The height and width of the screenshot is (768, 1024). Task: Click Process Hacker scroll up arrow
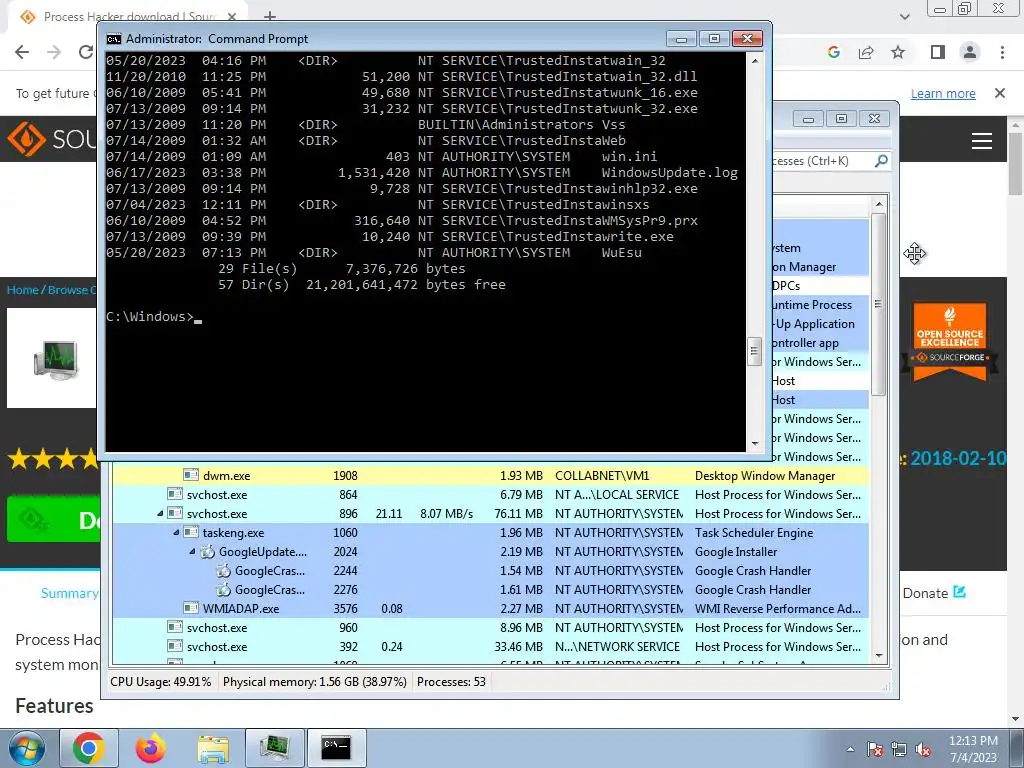pos(879,204)
